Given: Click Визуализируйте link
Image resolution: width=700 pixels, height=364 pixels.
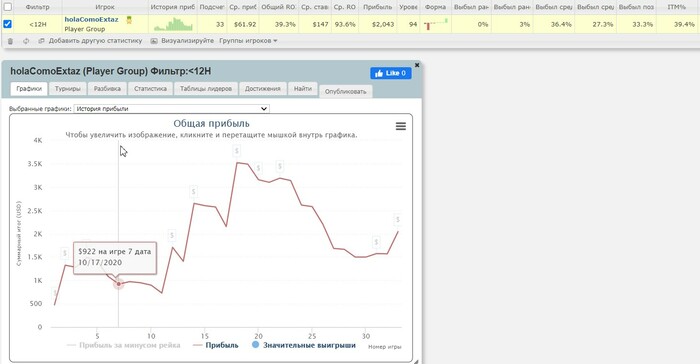Looking at the screenshot, I should [188, 41].
